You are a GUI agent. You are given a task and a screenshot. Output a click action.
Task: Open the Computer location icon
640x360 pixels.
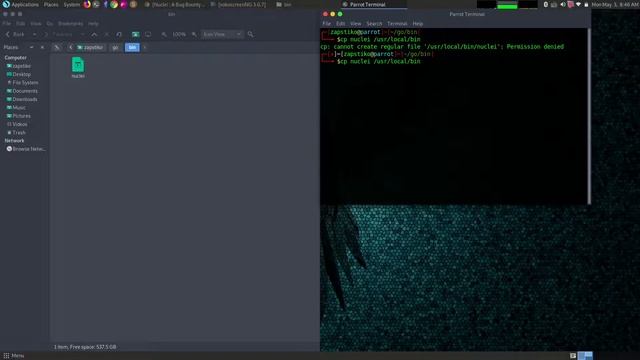tap(148, 35)
